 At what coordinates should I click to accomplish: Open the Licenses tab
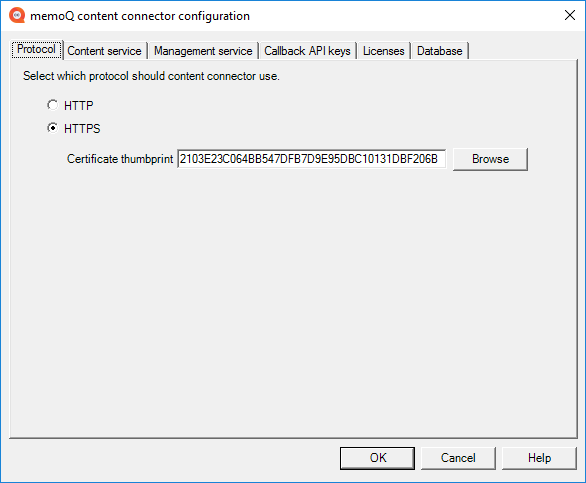tap(383, 51)
